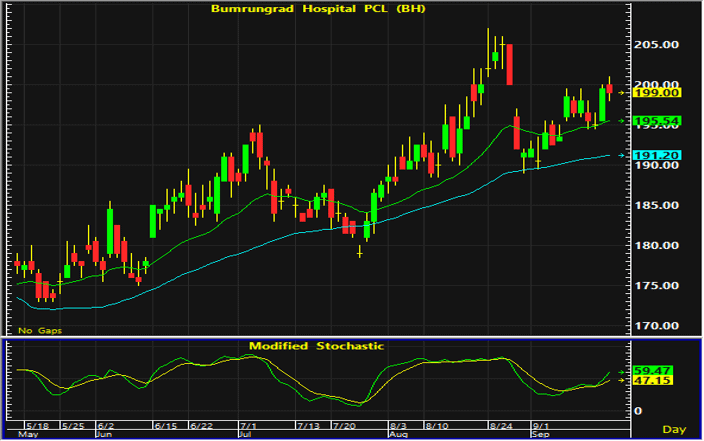Click the 5/25 date marker
This screenshot has width=704, height=441.
(x=73, y=426)
